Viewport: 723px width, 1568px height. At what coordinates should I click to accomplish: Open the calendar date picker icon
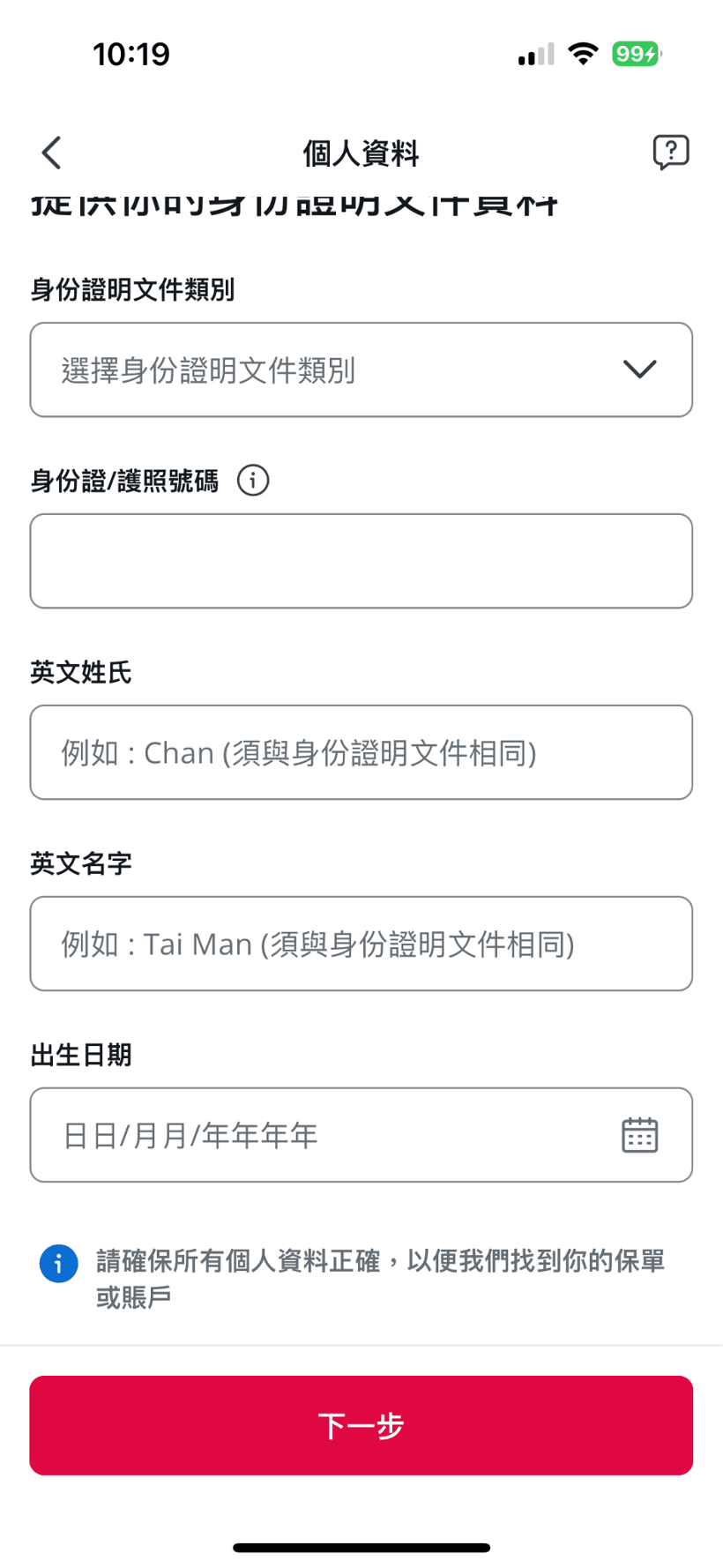(x=639, y=1135)
